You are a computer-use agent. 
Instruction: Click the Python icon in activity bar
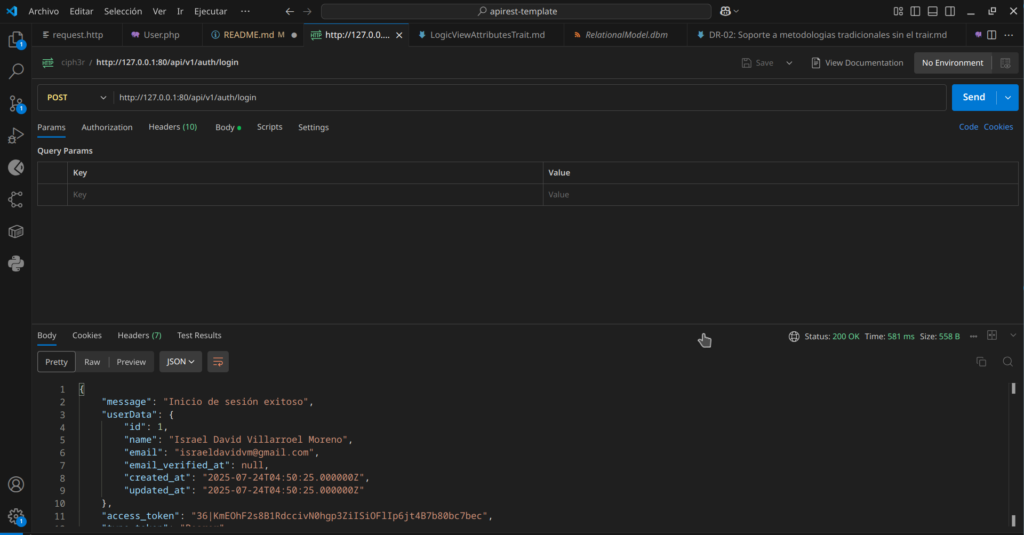16,263
